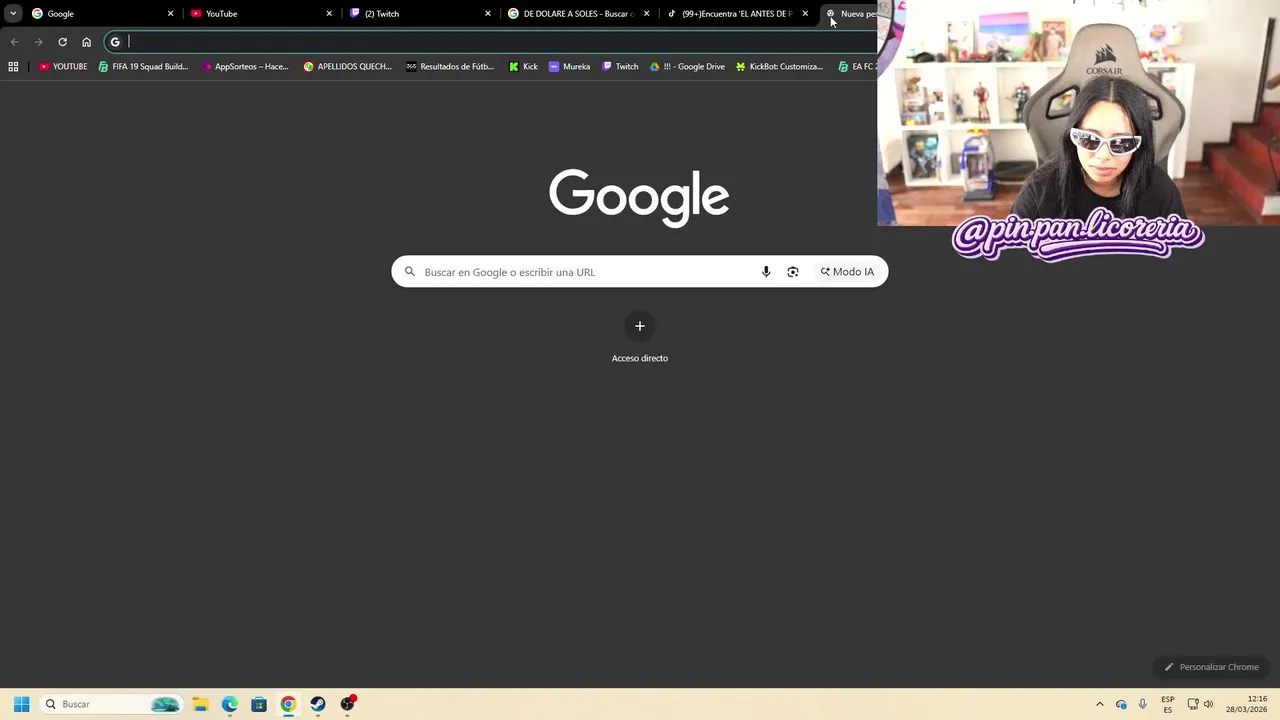Image resolution: width=1280 pixels, height=720 pixels.
Task: Switch to the (2) Twitch tab
Action: tap(420, 14)
